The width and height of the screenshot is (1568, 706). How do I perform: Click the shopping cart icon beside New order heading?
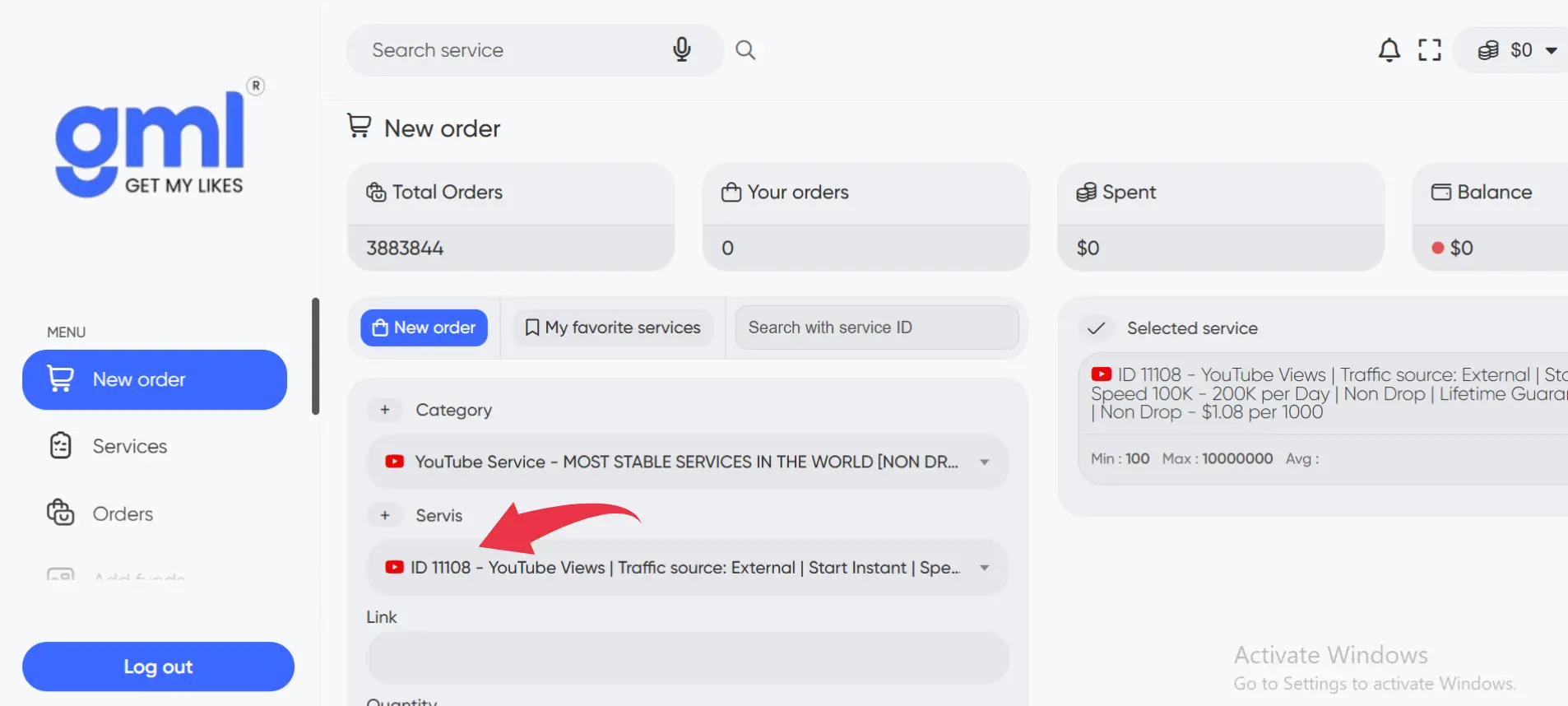point(359,127)
